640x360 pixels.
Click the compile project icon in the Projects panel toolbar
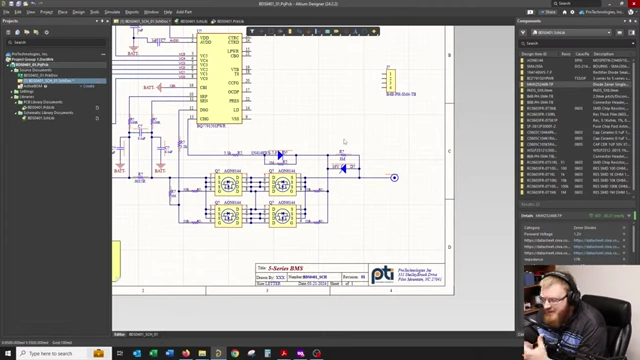click(x=18, y=32)
